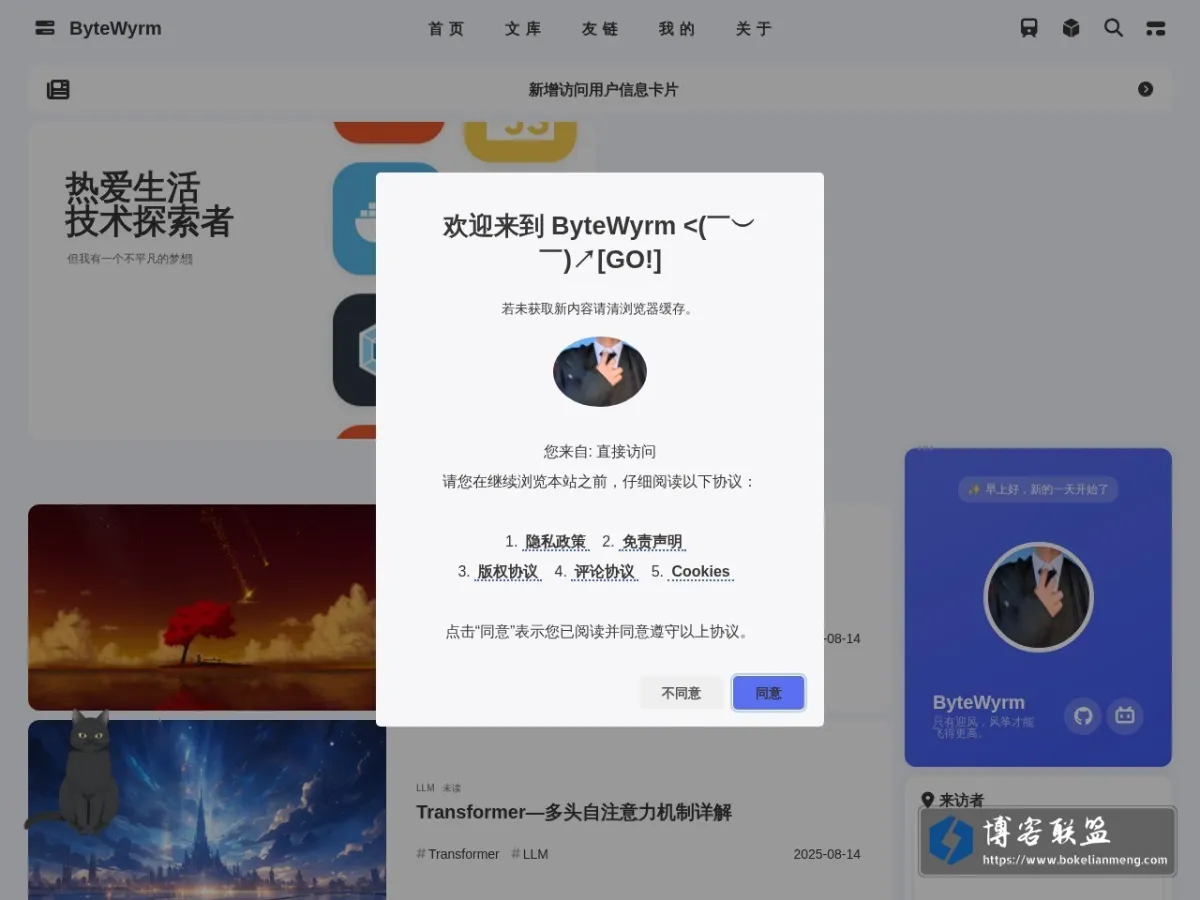Click the location pin icon beside 来访者

click(927, 800)
